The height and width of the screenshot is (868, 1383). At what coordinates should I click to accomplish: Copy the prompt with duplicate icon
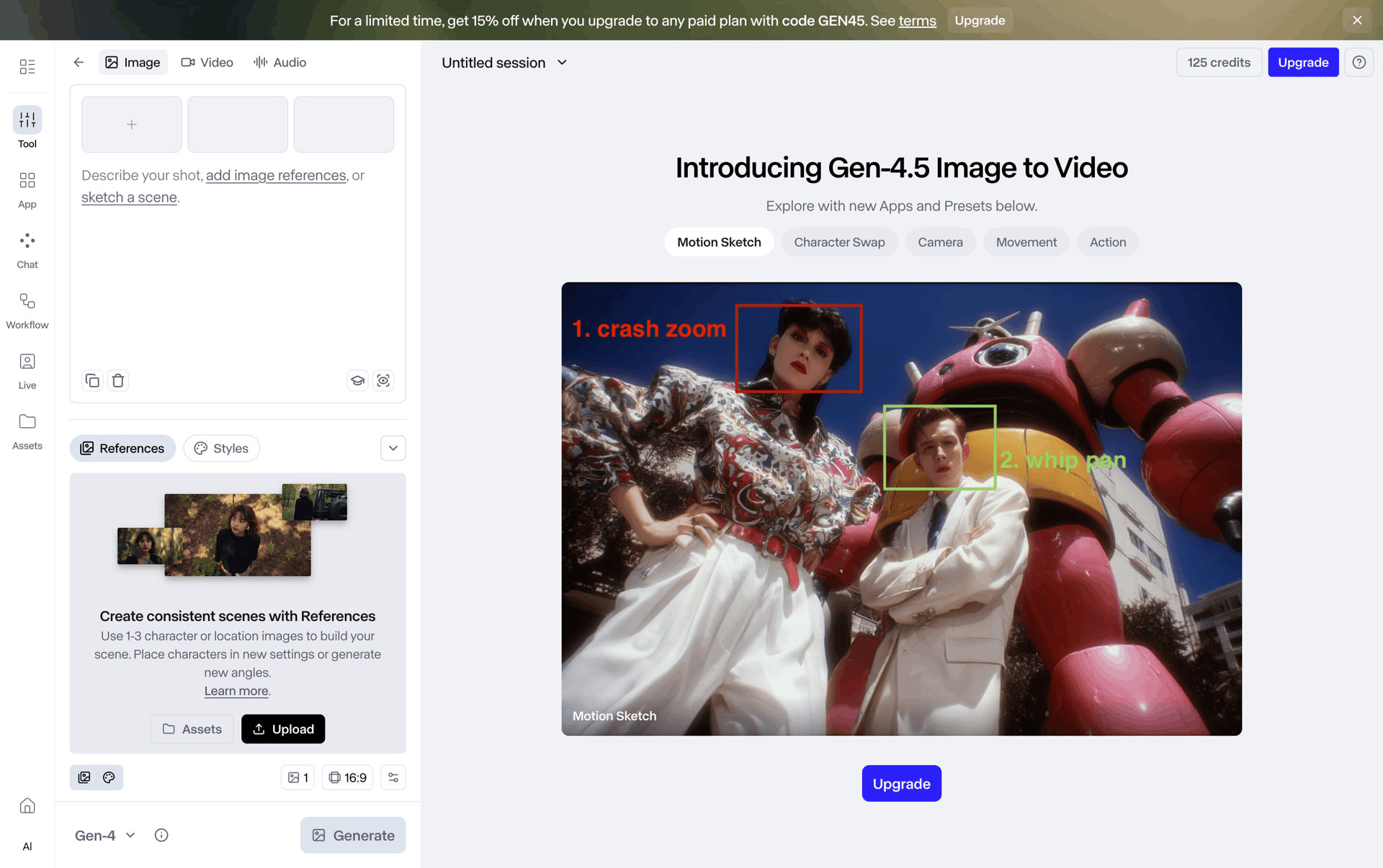[92, 380]
